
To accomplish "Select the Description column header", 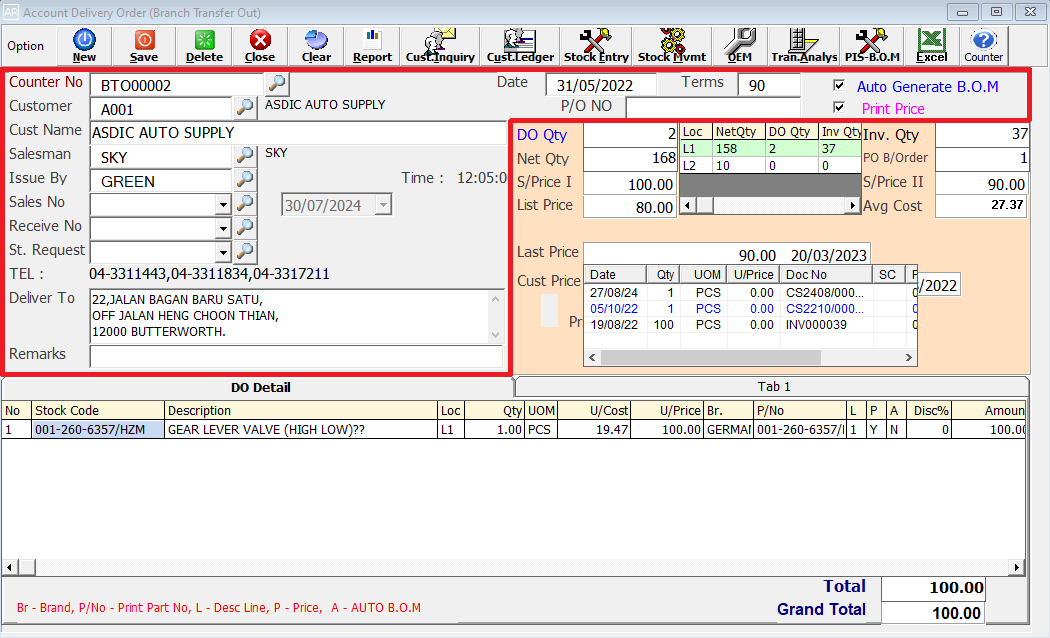I will click(301, 410).
